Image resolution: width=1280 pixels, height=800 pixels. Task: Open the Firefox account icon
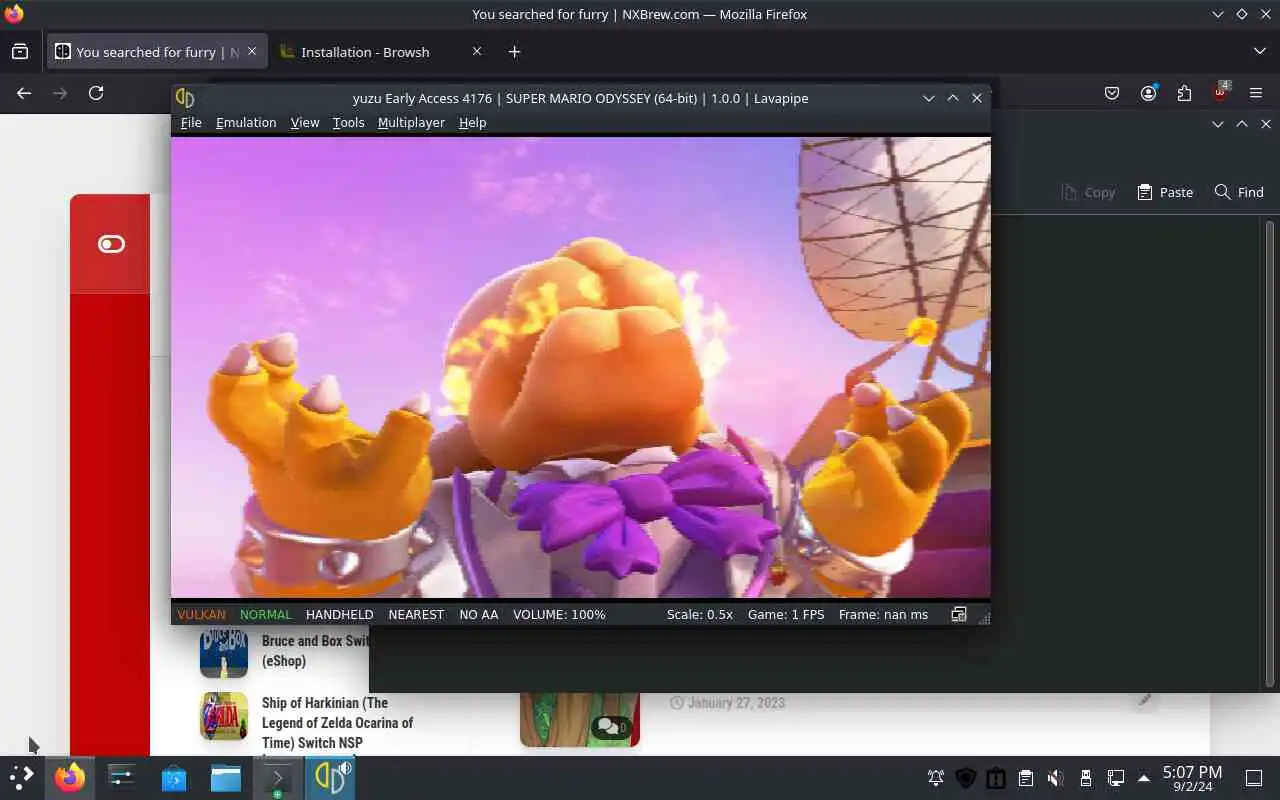1148,93
